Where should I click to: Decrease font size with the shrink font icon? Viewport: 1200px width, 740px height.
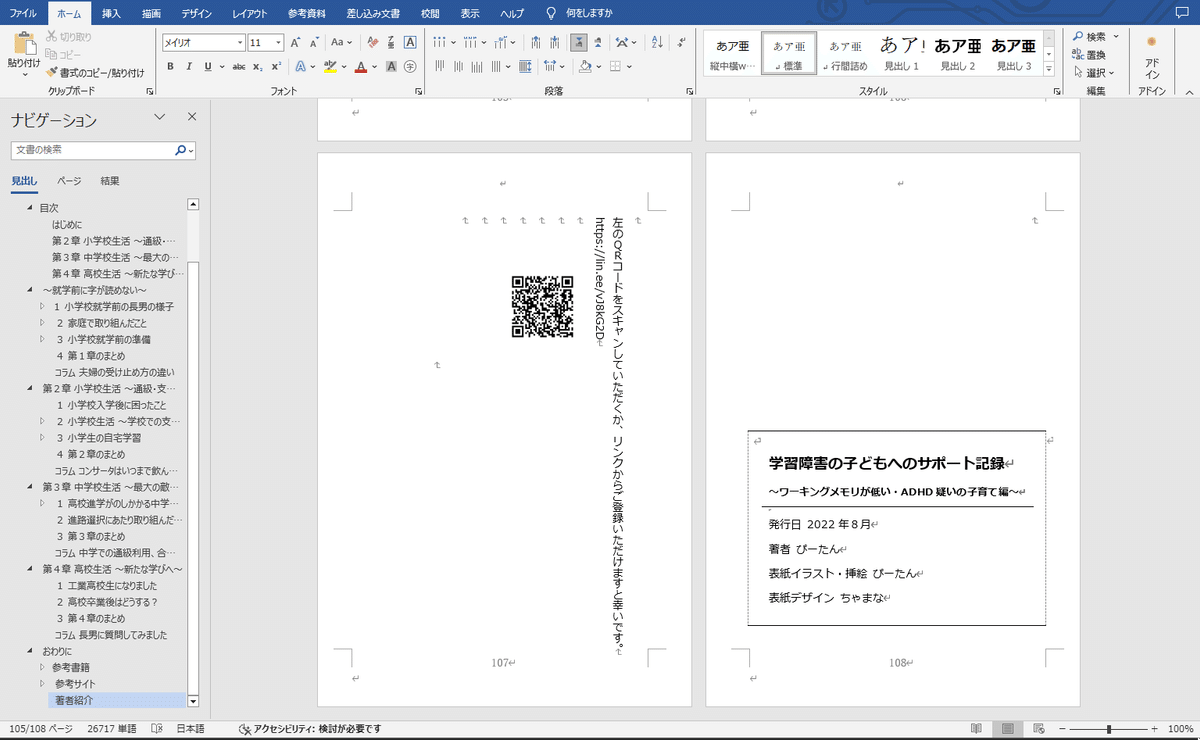pos(314,43)
